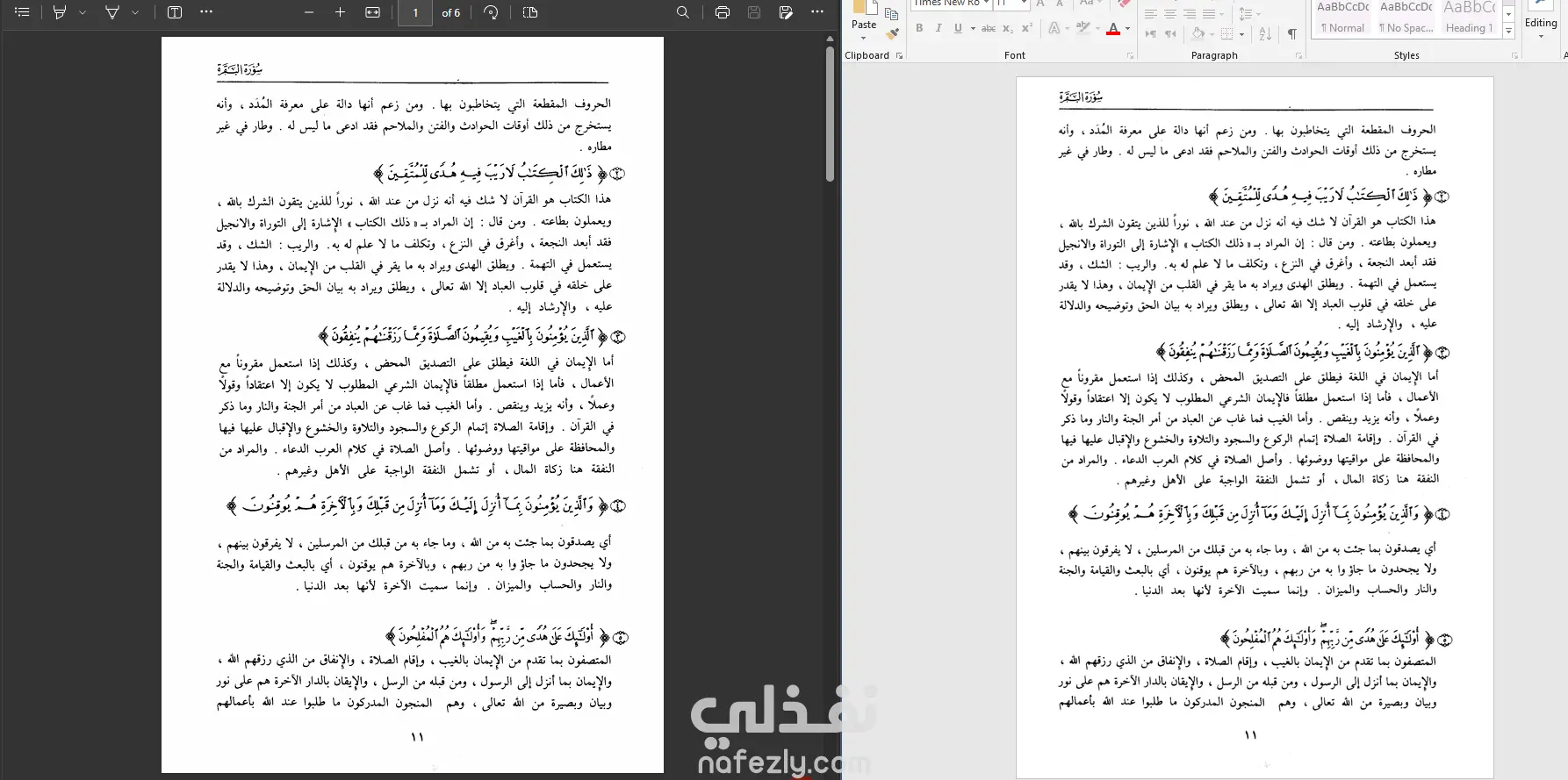1568x780 pixels.
Task: Toggle Strikethrough formatting
Action: point(989,29)
